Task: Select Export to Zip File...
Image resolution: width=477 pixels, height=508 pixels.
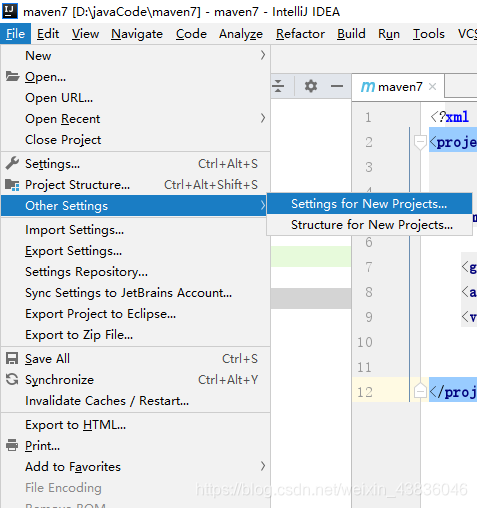Action: (135, 335)
